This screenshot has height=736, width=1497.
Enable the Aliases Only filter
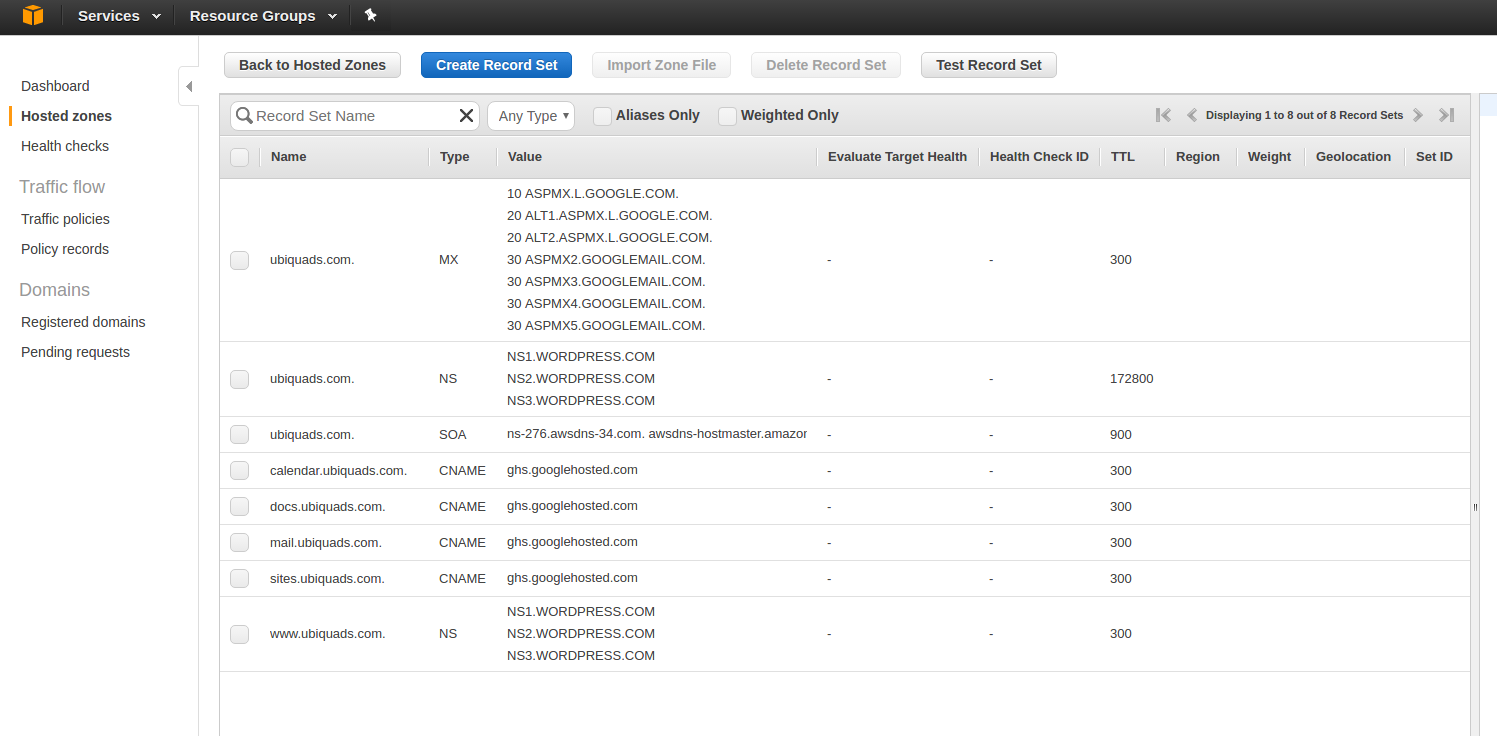(x=602, y=116)
